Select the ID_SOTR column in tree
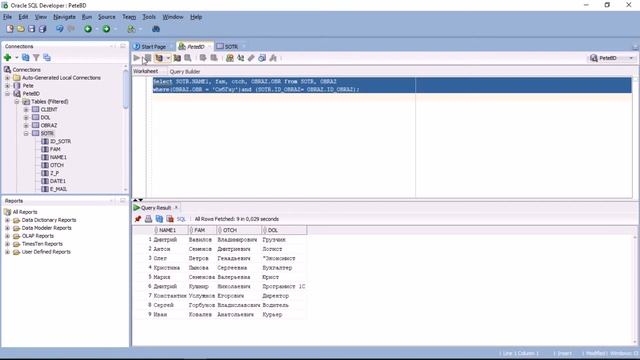This screenshot has height=360, width=640. coord(60,141)
